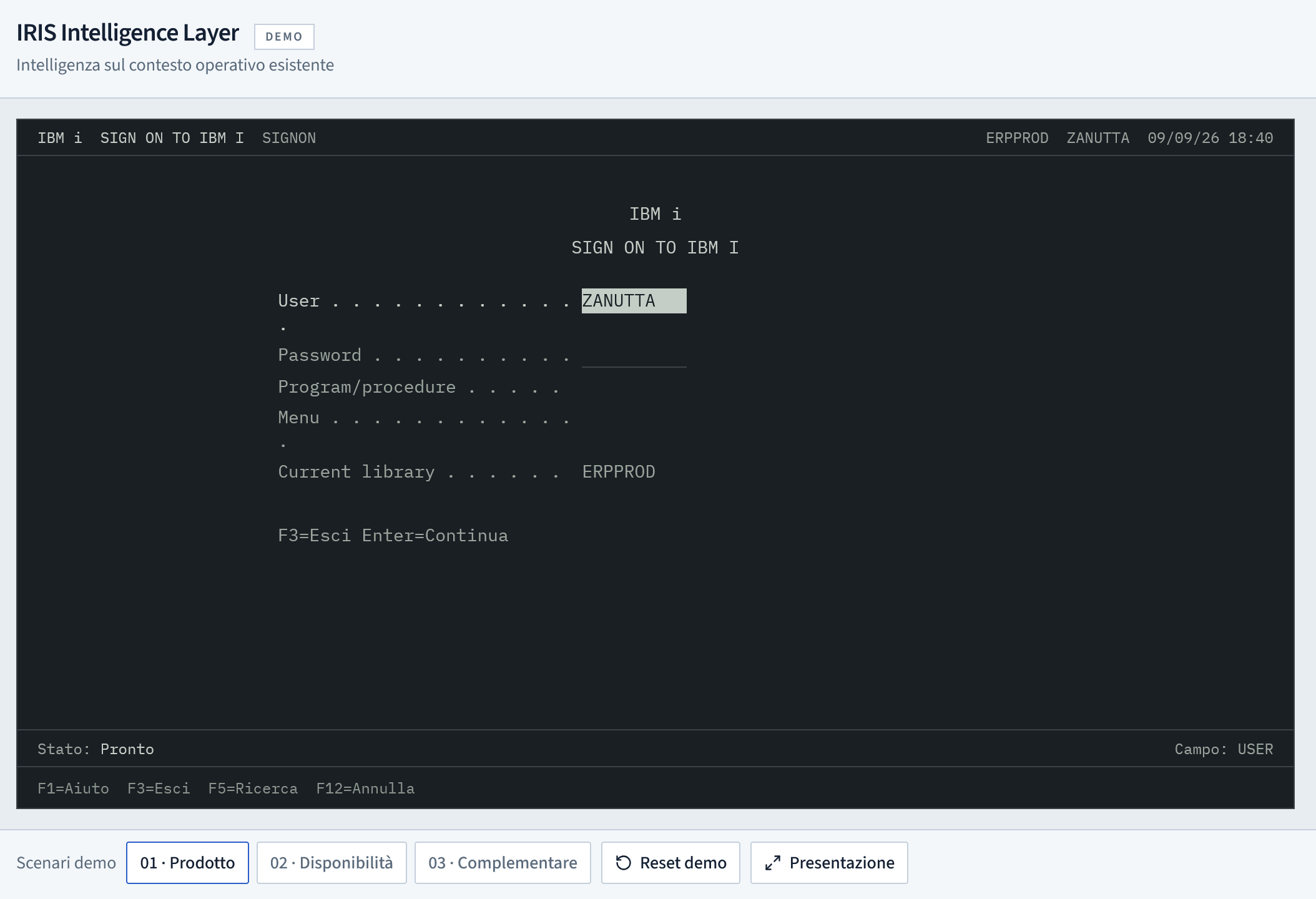
Task: Click the ERPPROD system name in header
Action: (x=1017, y=138)
